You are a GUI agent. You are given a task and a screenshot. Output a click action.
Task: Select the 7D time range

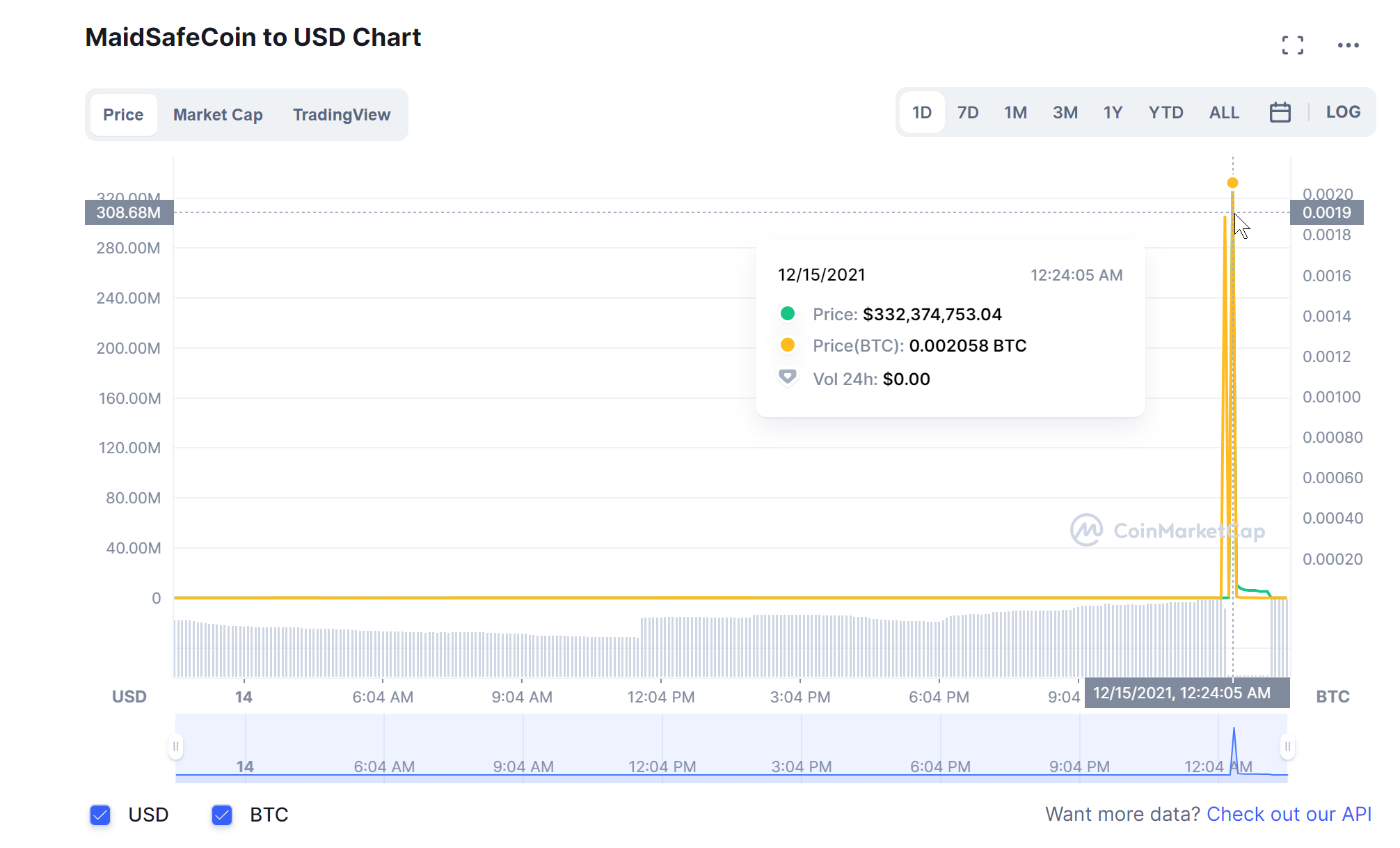967,113
